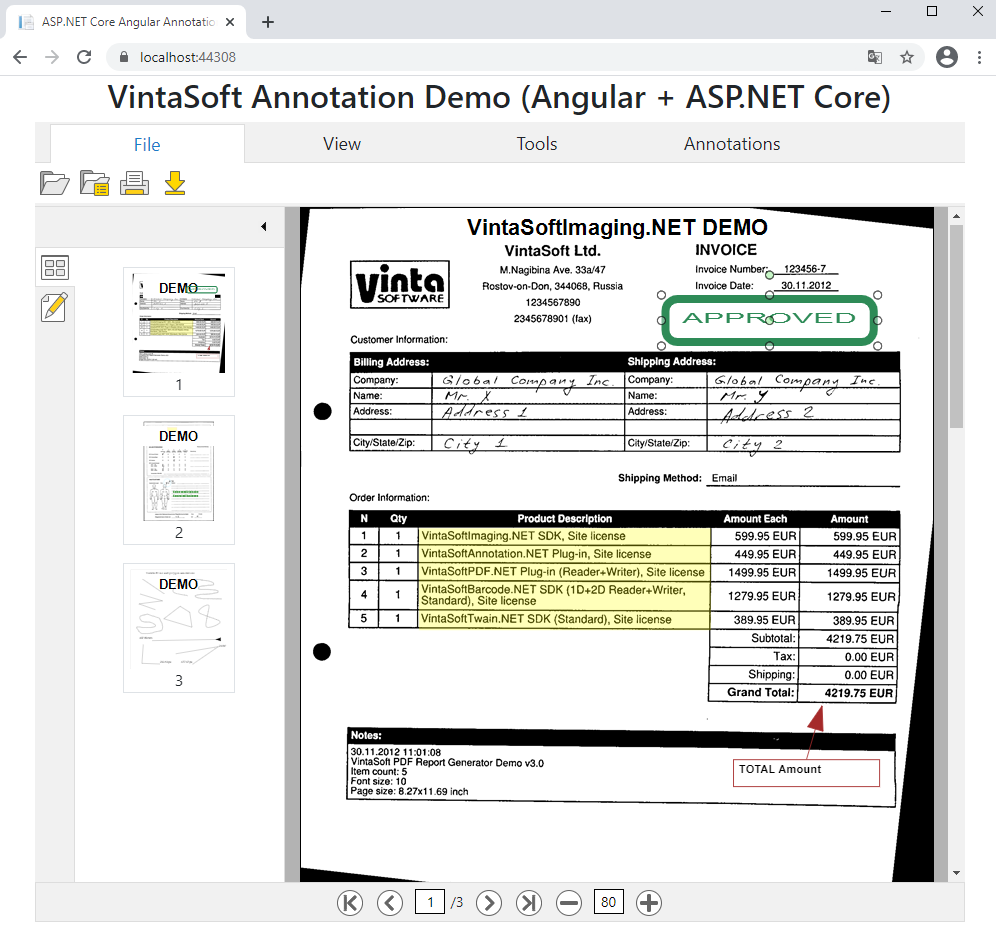Go to the first page
Viewport: 996px width, 931px height.
point(350,903)
